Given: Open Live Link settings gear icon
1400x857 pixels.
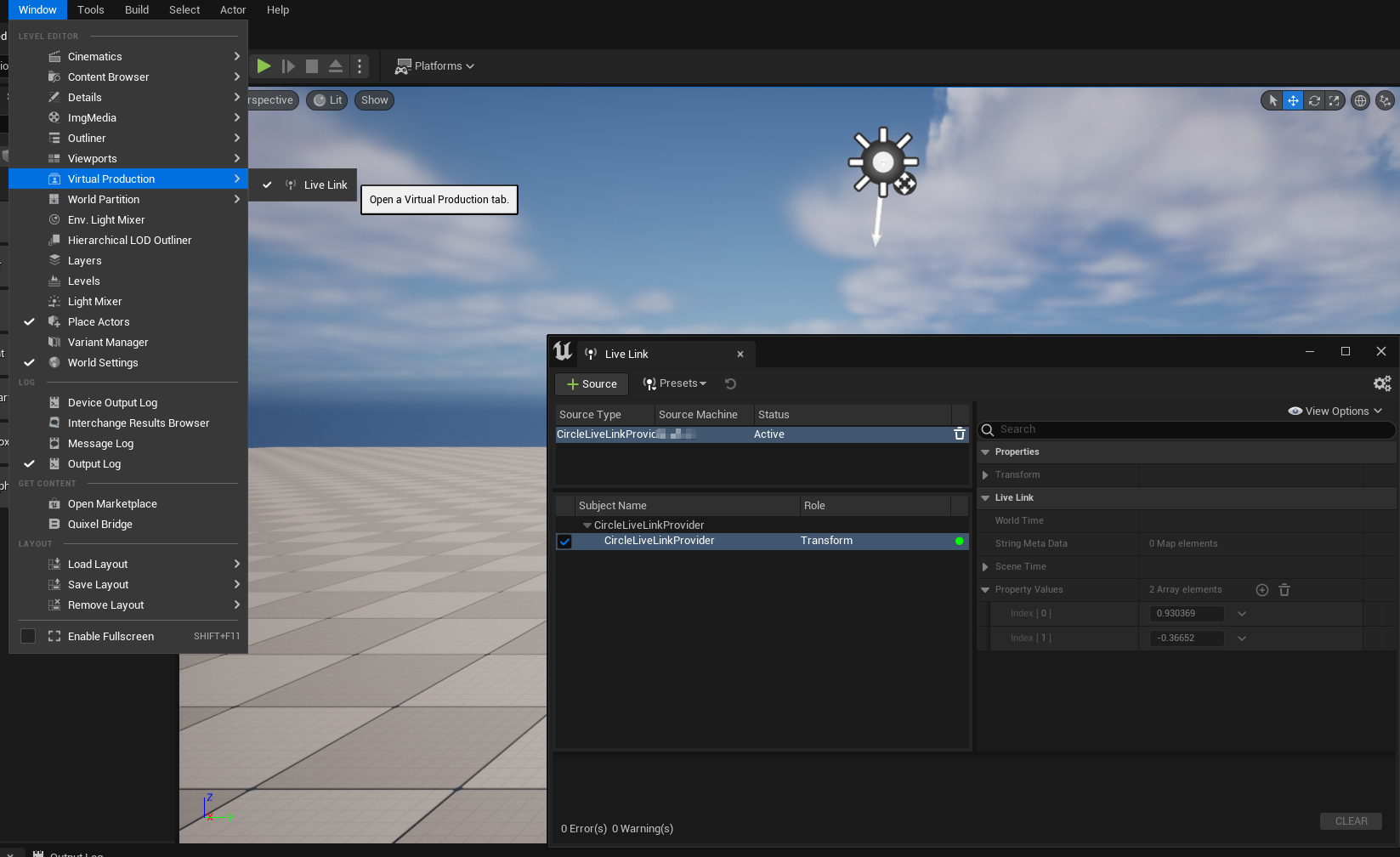Looking at the screenshot, I should (1382, 383).
